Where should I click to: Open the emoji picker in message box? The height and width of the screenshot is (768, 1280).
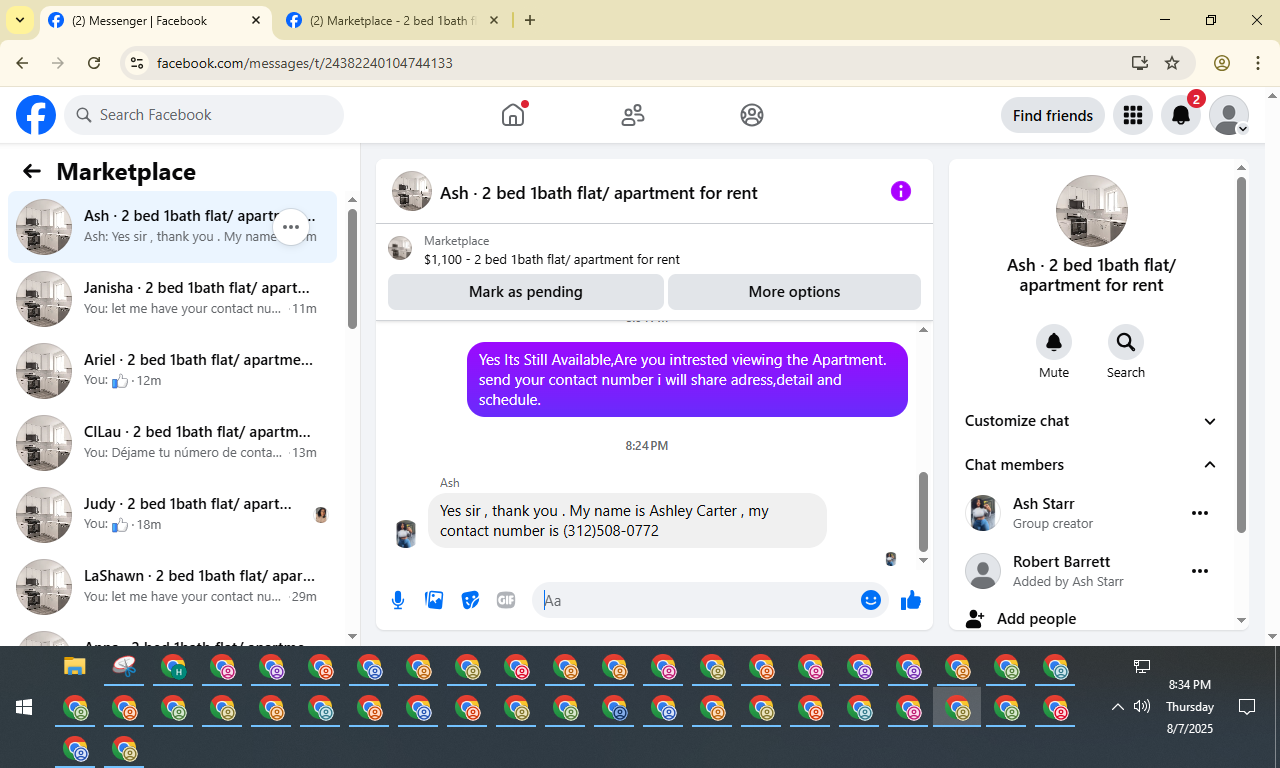(871, 600)
